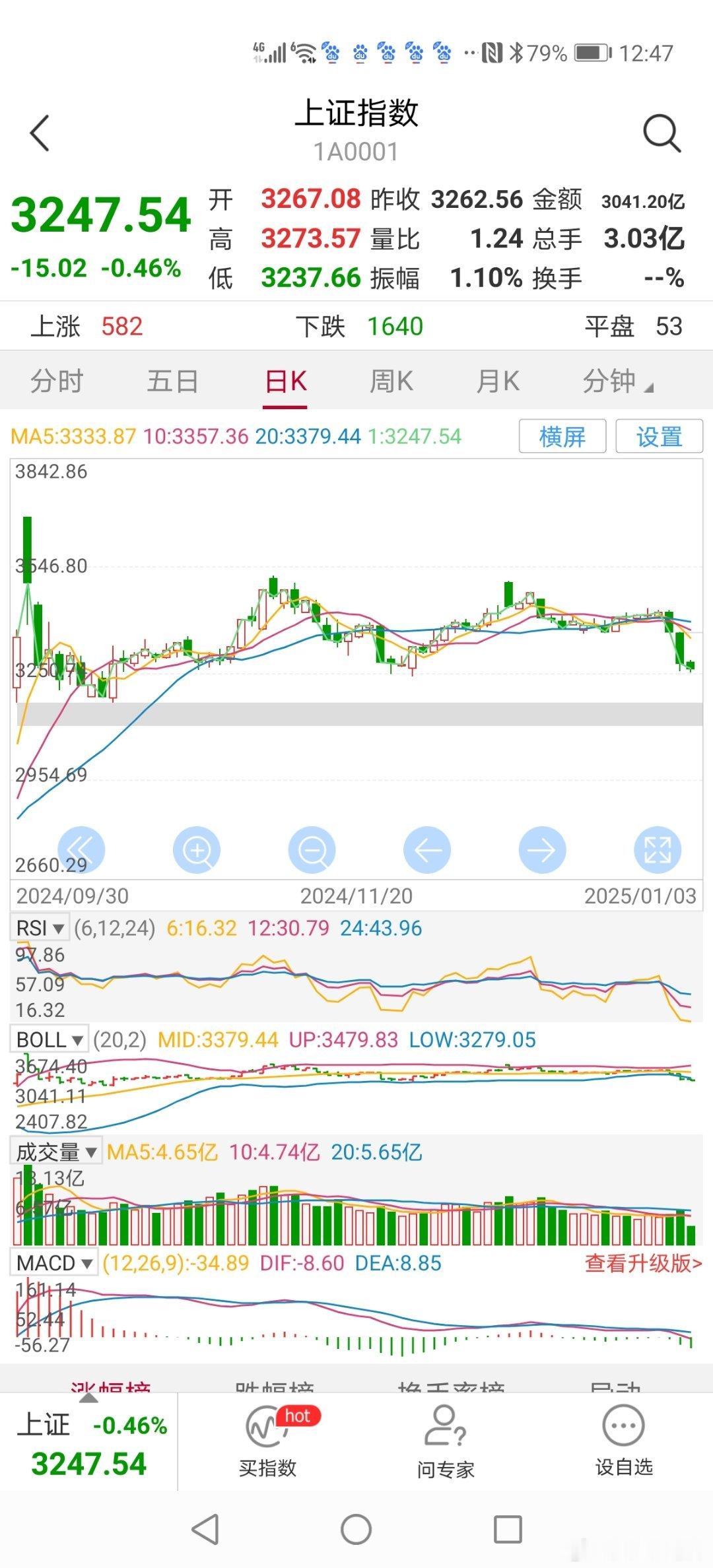Tap the MACD DIF:-8.60 value

[302, 1263]
